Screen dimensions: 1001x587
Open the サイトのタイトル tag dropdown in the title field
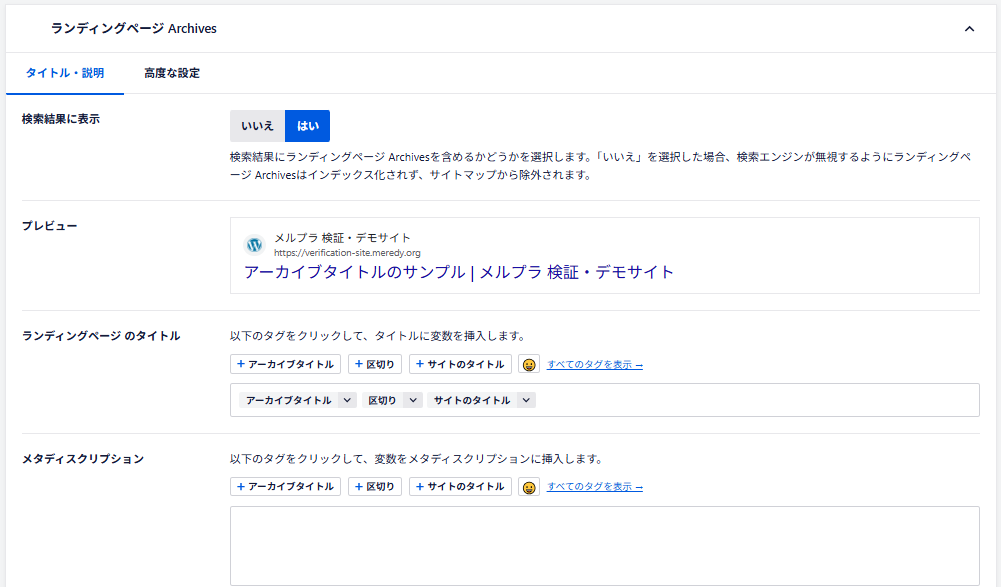coord(526,400)
